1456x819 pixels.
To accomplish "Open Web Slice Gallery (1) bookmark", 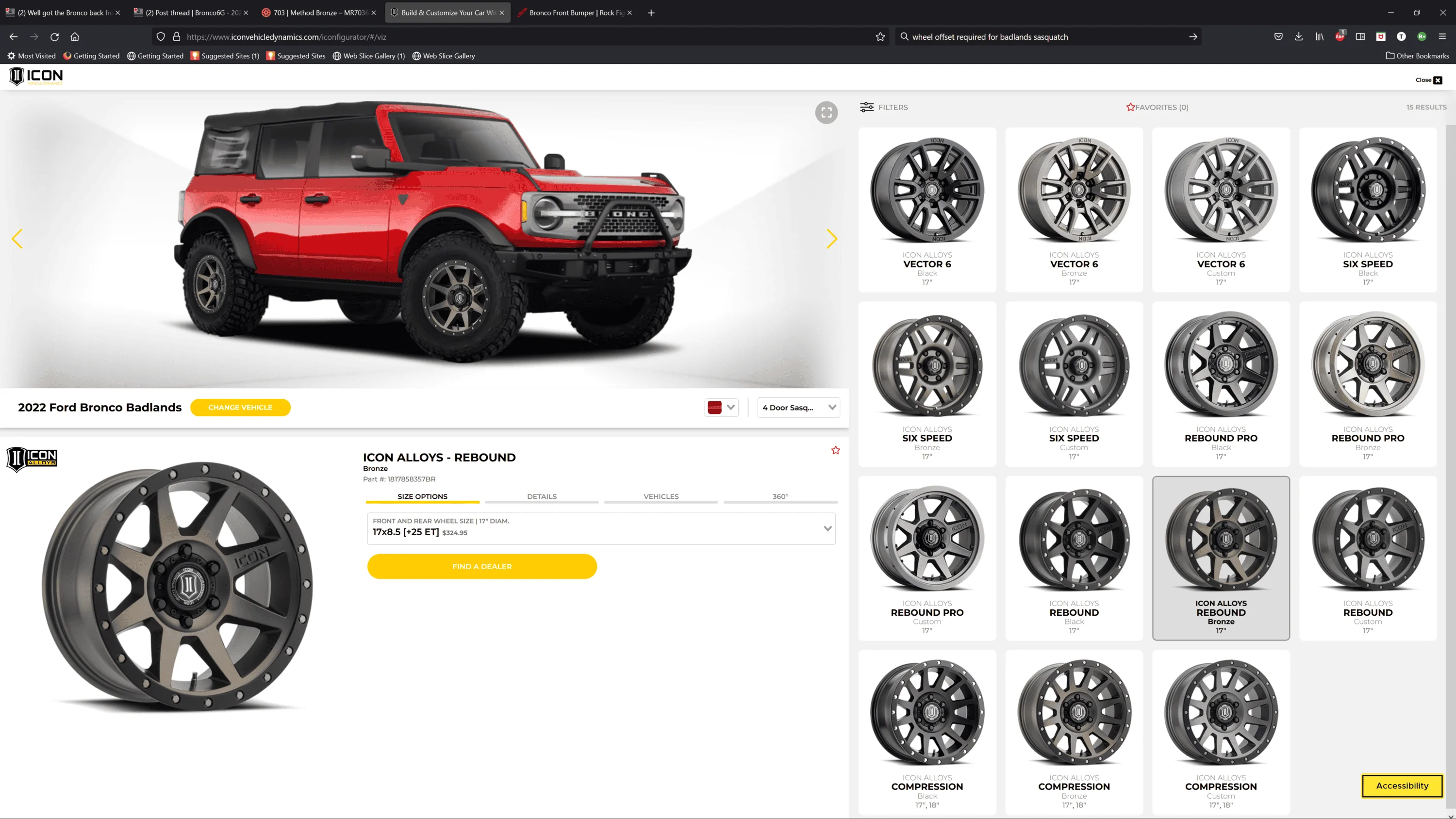I will tap(368, 56).
